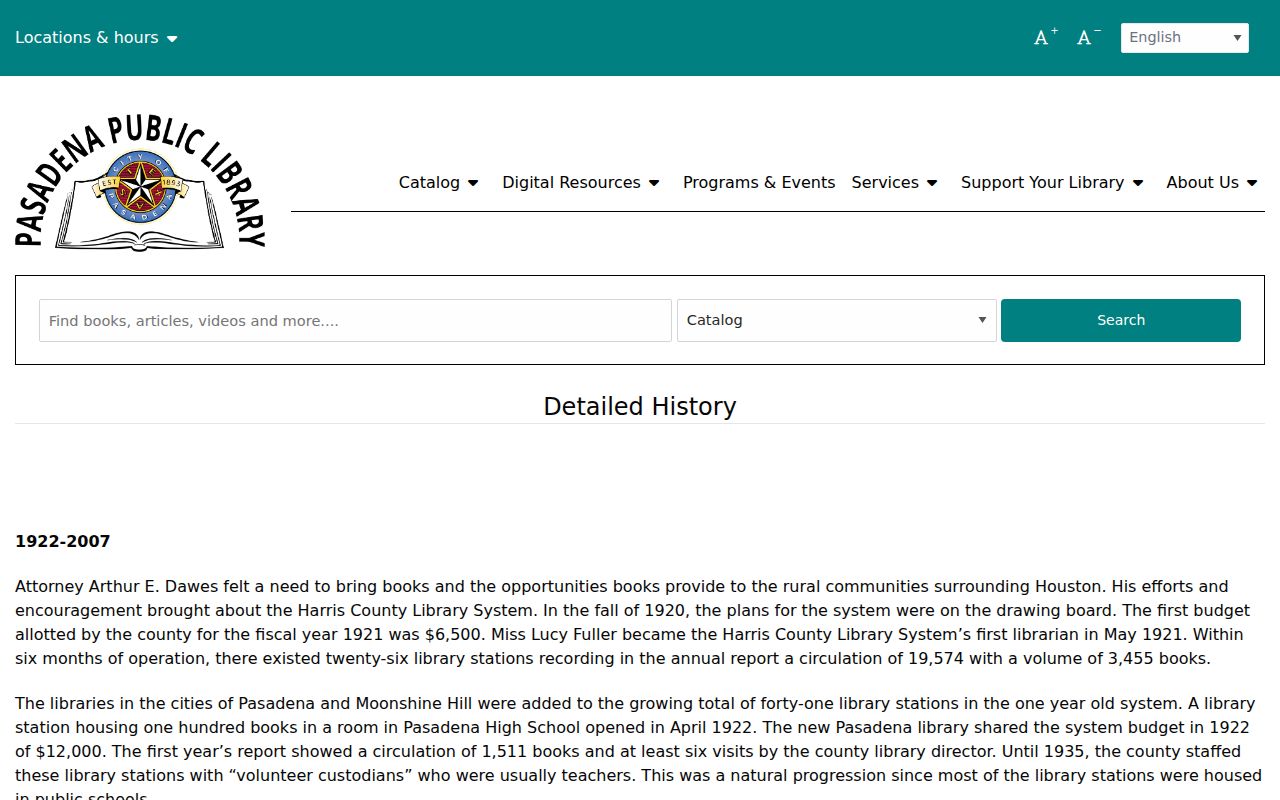The width and height of the screenshot is (1280, 800).
Task: Open the Catalog search scope dropdown
Action: tap(837, 320)
